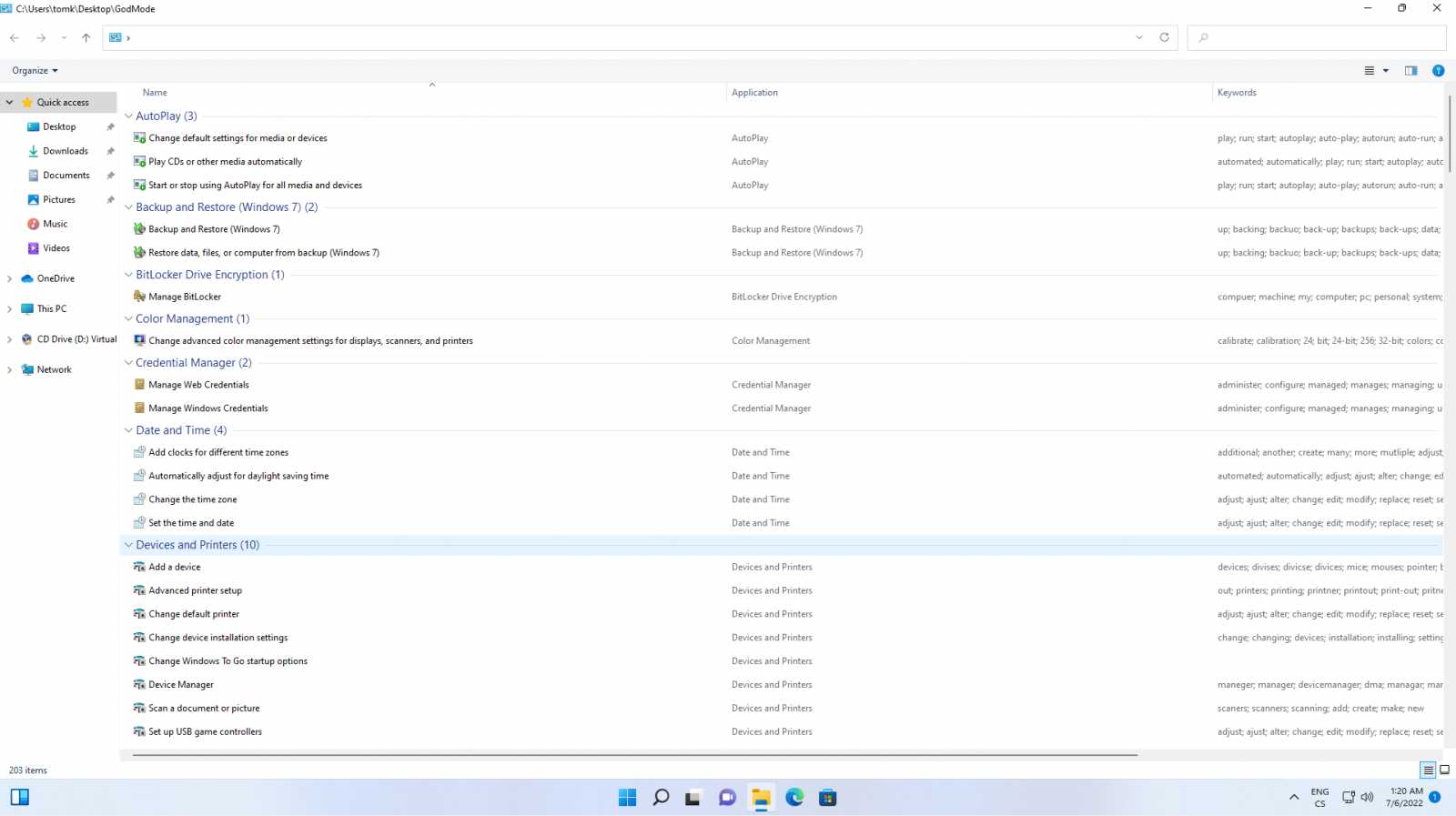Click the Set the time and date icon

(139, 523)
